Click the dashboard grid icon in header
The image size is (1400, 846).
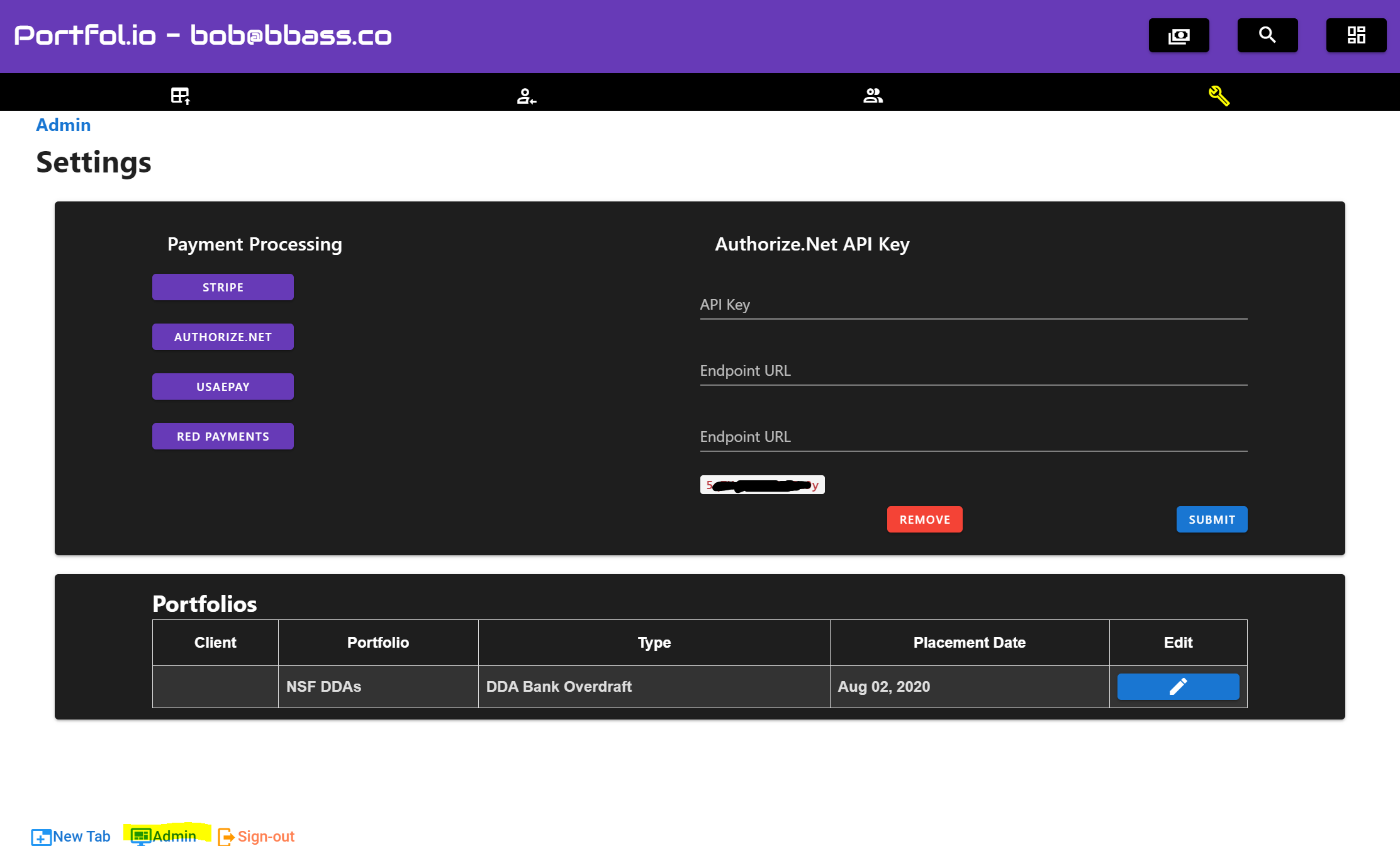(x=1356, y=35)
